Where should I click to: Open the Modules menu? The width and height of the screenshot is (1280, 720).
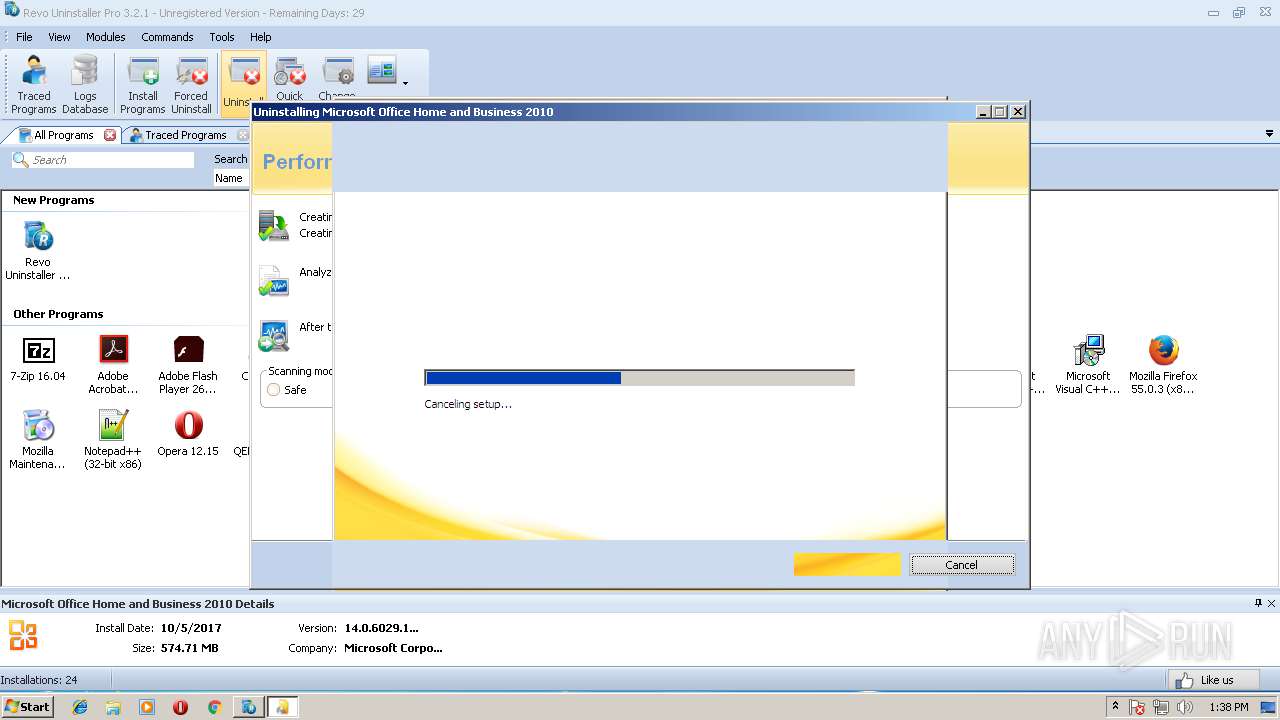click(105, 37)
